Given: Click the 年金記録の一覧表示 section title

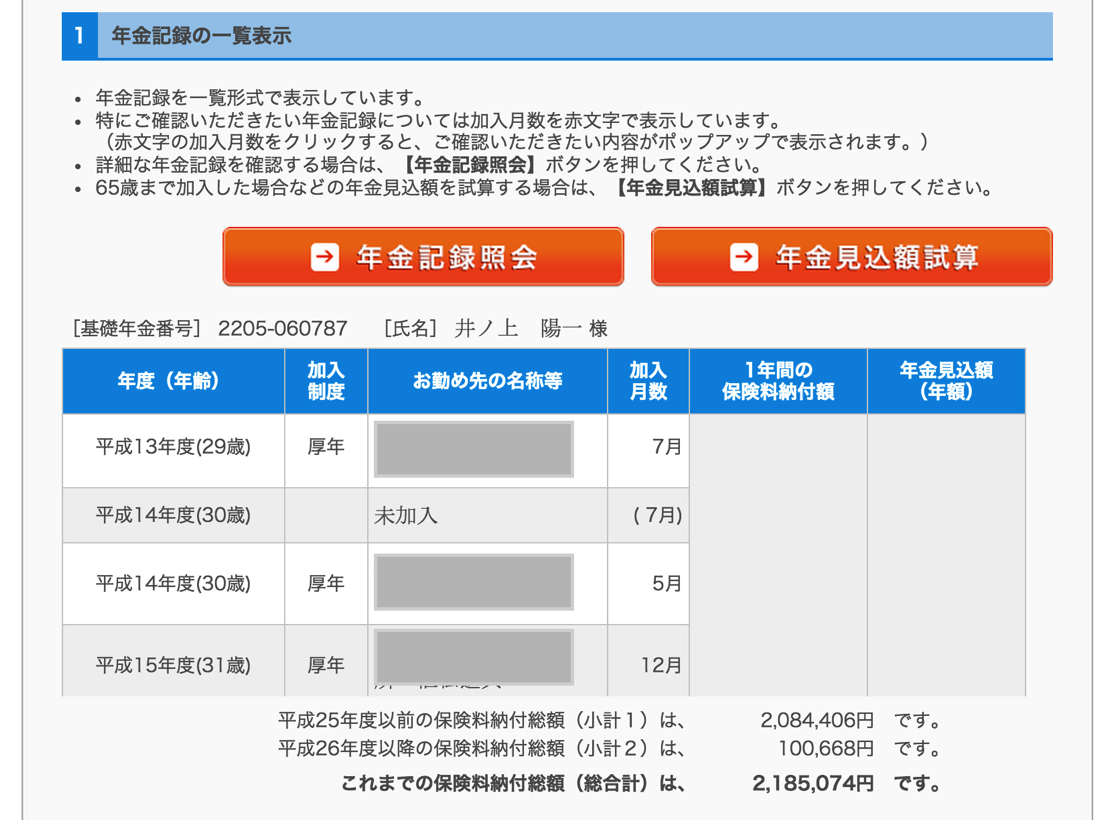Looking at the screenshot, I should pyautogui.click(x=201, y=36).
